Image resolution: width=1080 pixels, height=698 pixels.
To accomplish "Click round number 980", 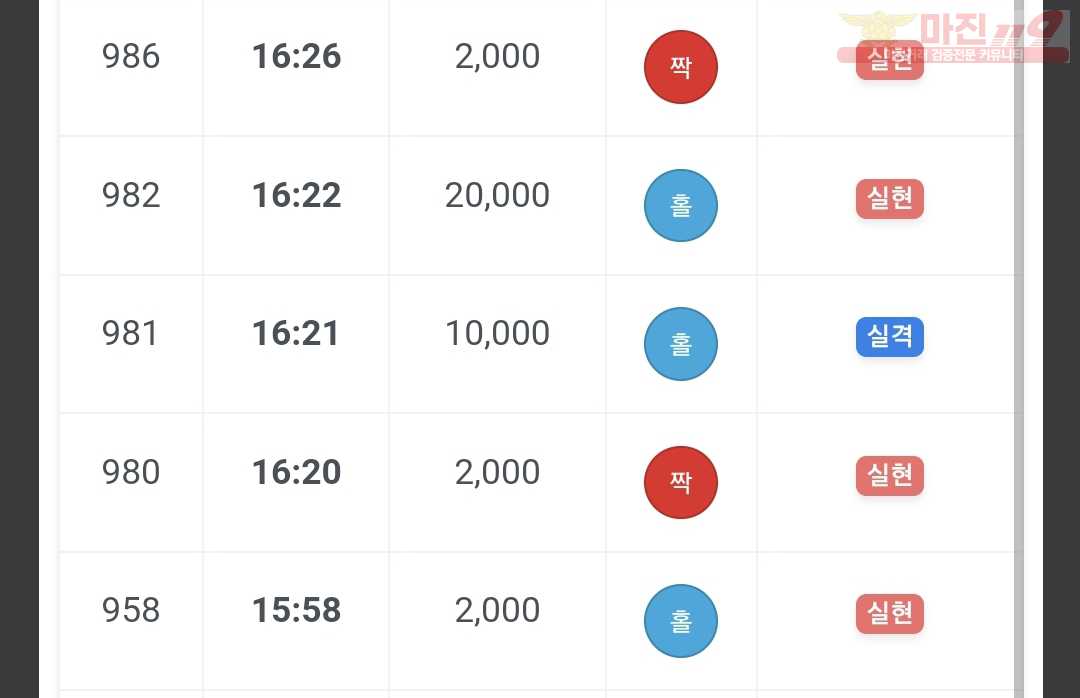I will coord(131,472).
